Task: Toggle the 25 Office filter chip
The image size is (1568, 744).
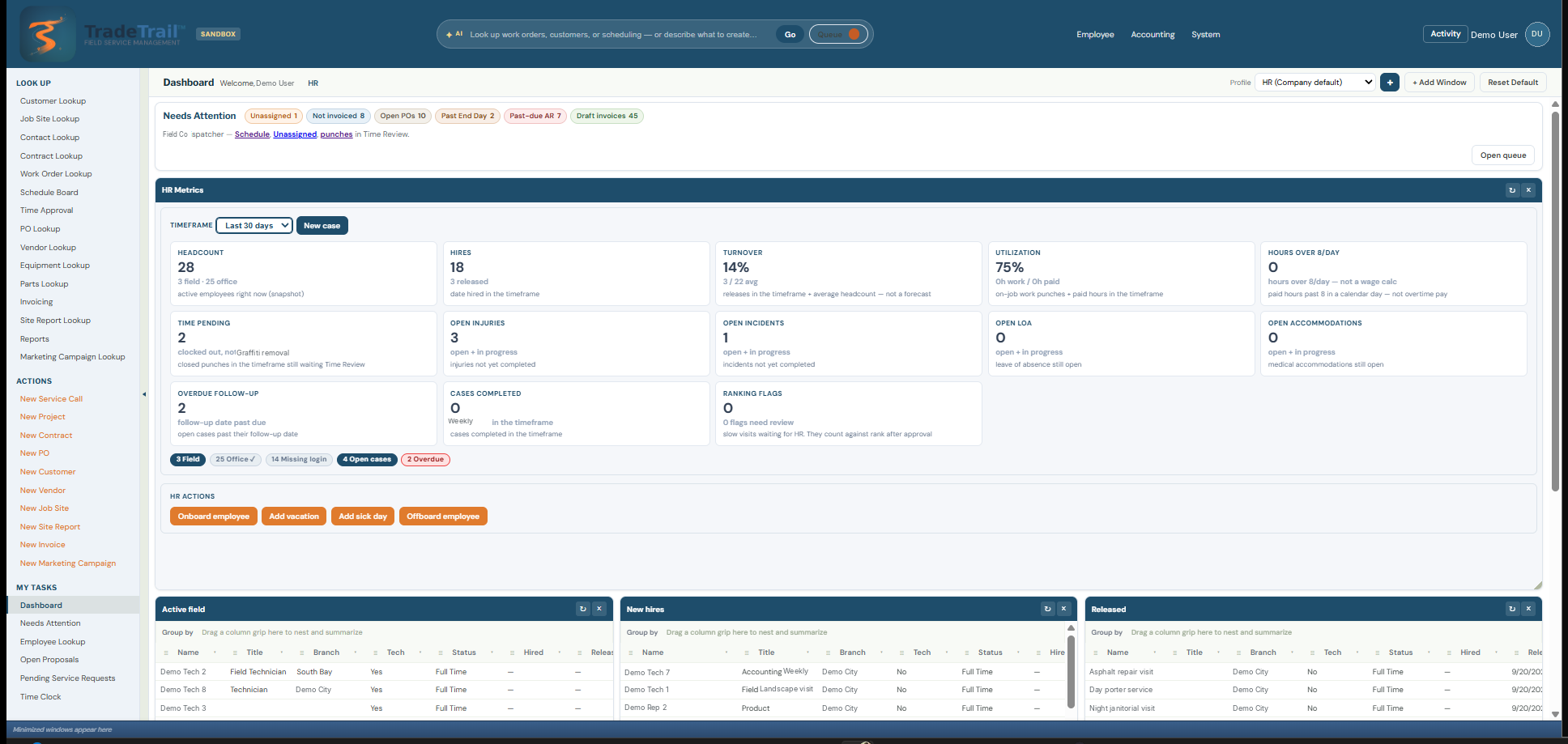Action: pyautogui.click(x=235, y=459)
